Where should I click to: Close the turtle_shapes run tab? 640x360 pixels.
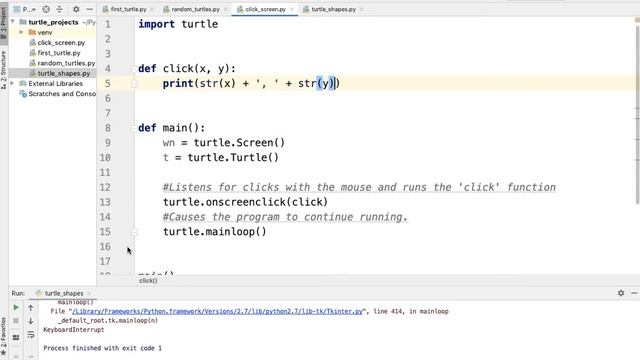(89, 293)
